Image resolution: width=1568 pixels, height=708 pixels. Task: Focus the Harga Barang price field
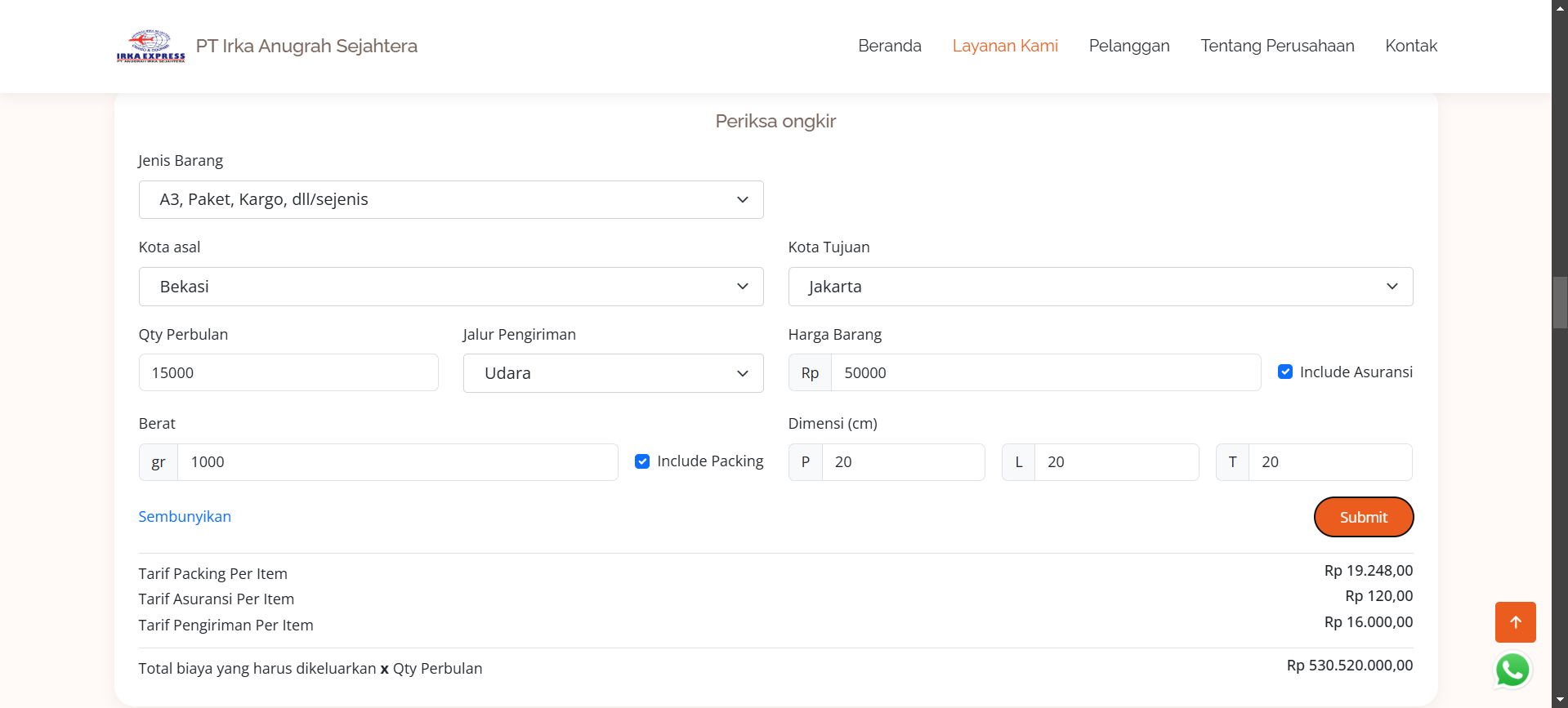pos(1045,373)
